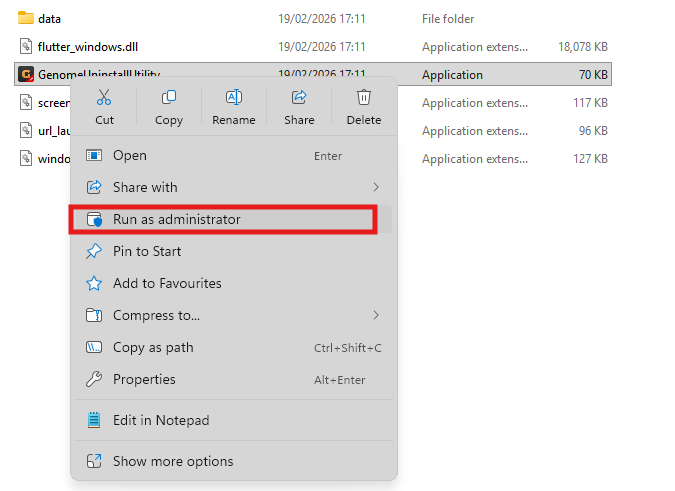The width and height of the screenshot is (675, 491).
Task: Select Open from the context menu
Action: [x=130, y=155]
